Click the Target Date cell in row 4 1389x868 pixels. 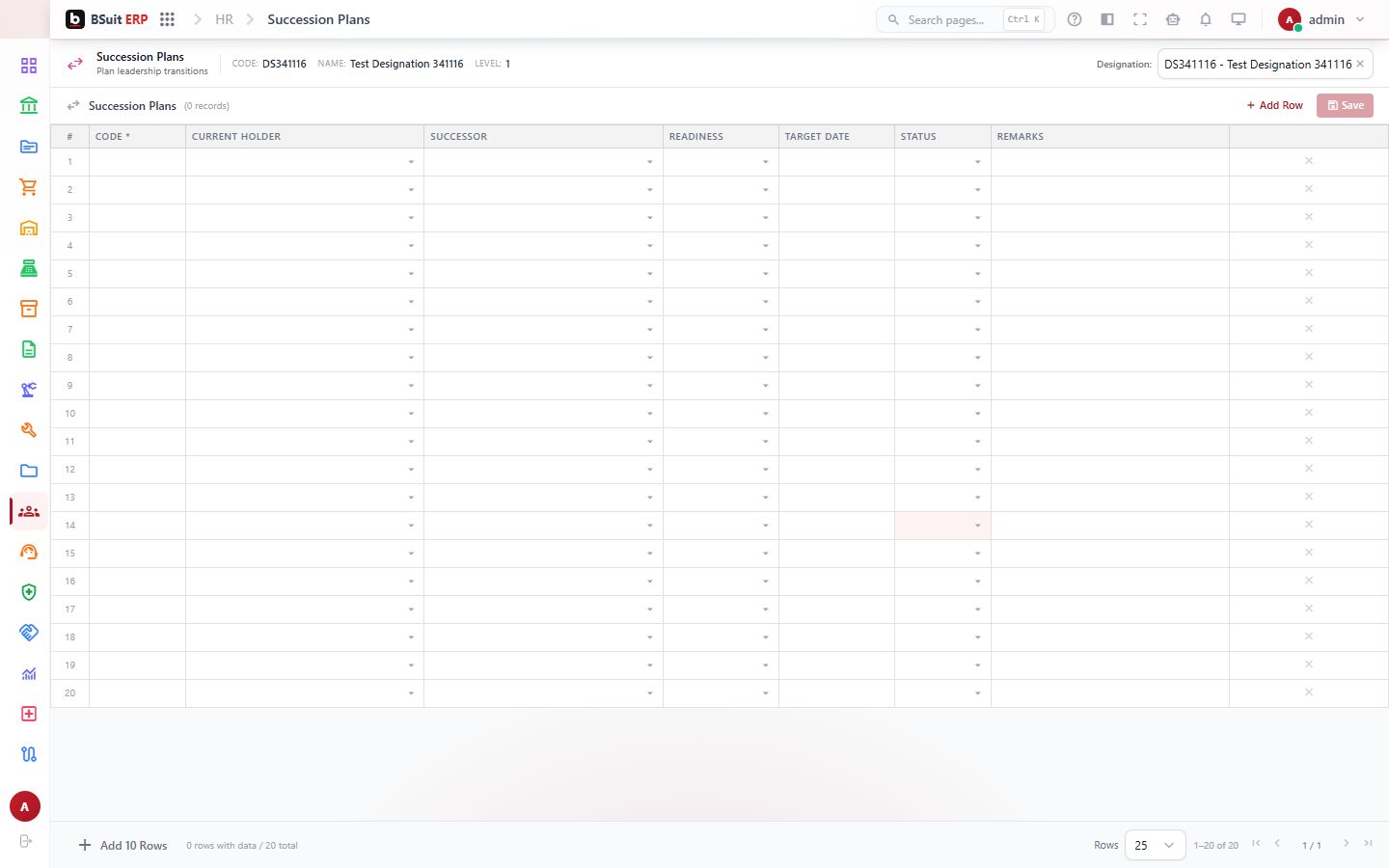836,246
